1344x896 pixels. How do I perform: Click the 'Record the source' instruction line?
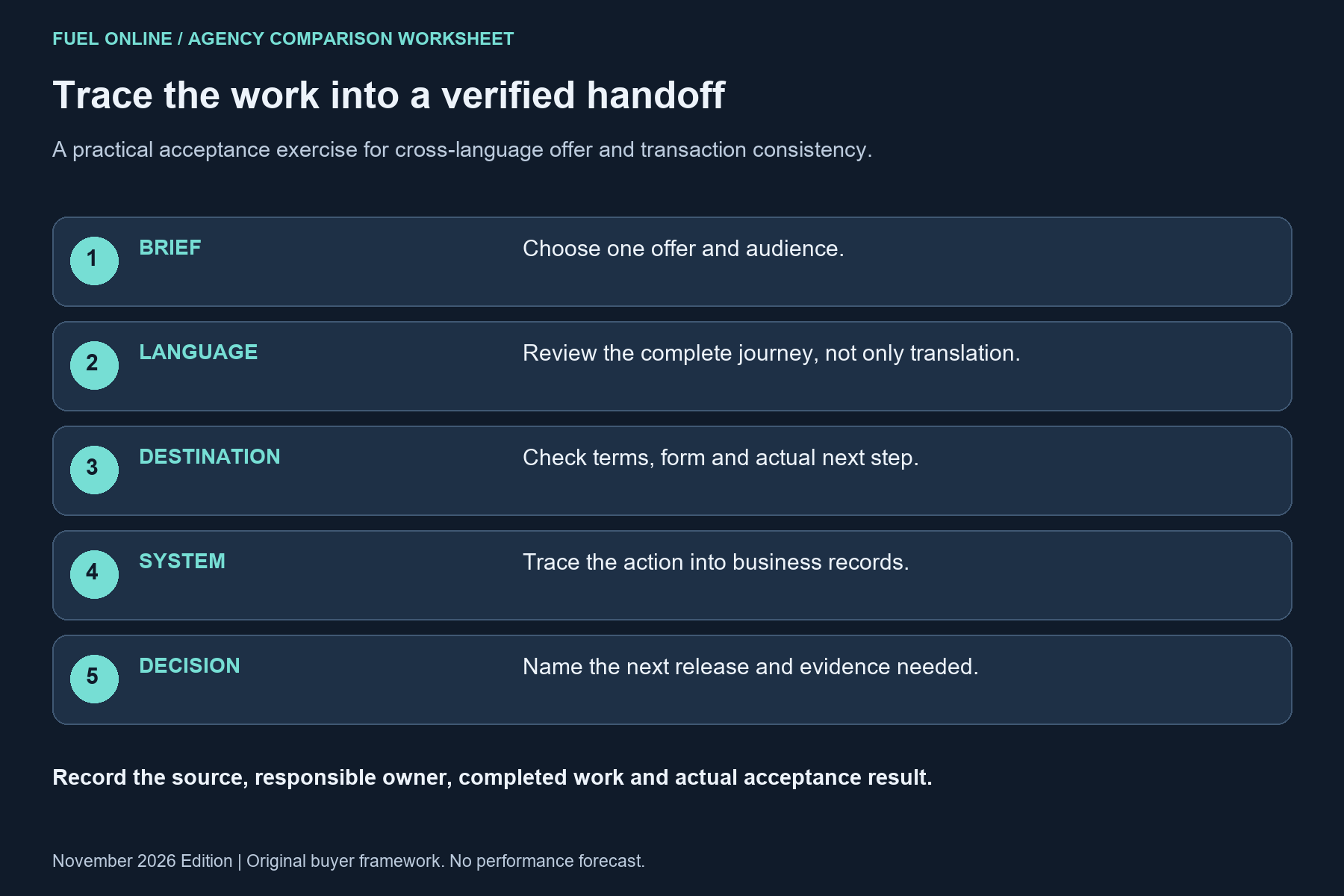[492, 777]
